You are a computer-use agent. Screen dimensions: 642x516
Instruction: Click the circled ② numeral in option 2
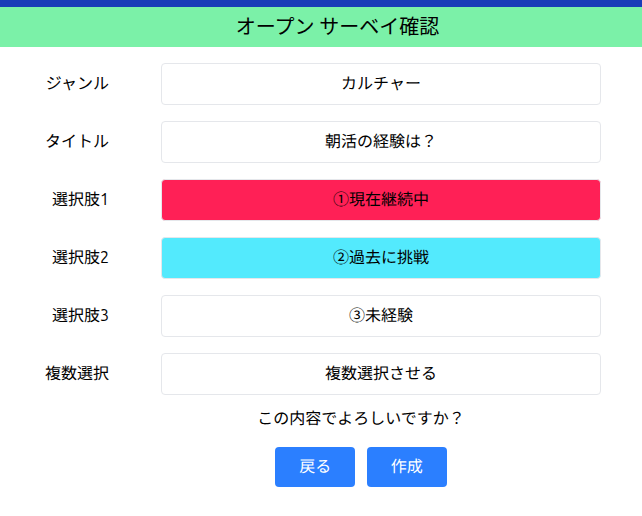point(340,258)
